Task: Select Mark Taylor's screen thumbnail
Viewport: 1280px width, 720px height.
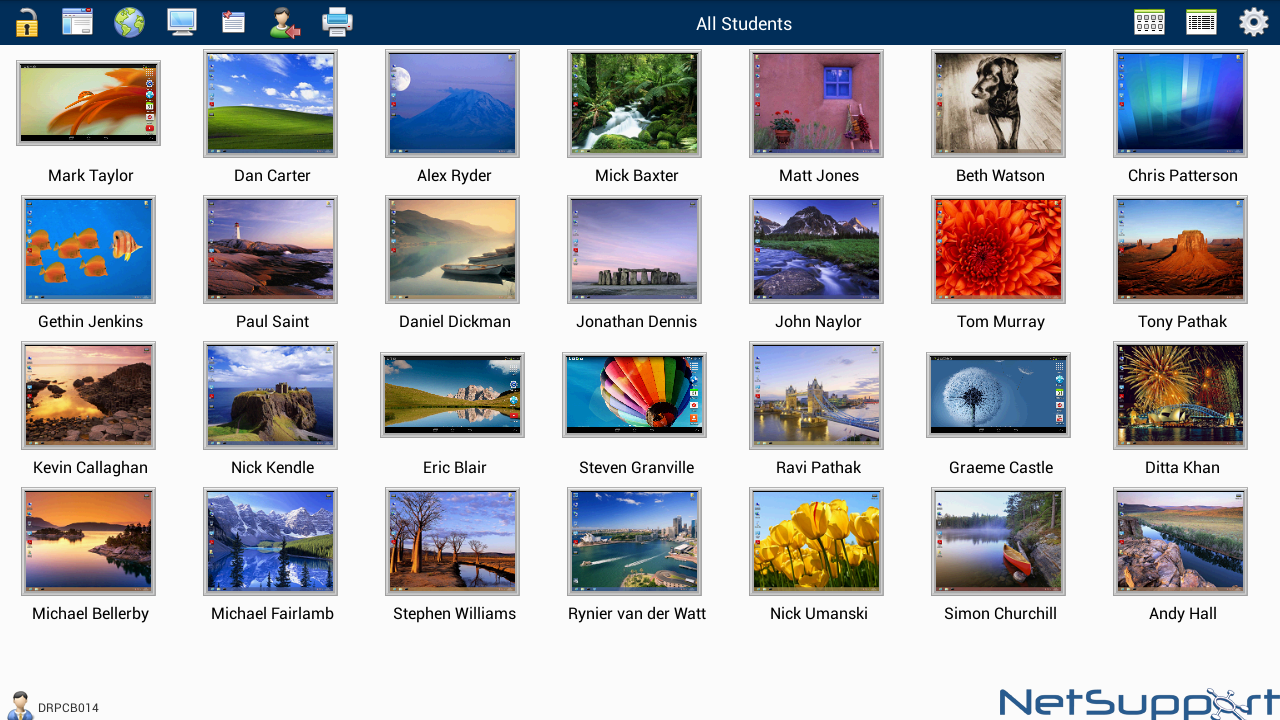Action: point(88,103)
